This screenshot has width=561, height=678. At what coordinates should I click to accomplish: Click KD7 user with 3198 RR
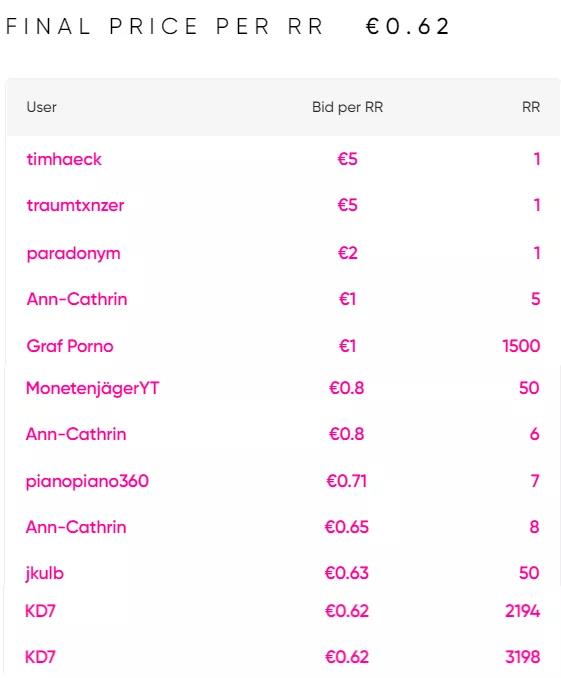[x=40, y=657]
